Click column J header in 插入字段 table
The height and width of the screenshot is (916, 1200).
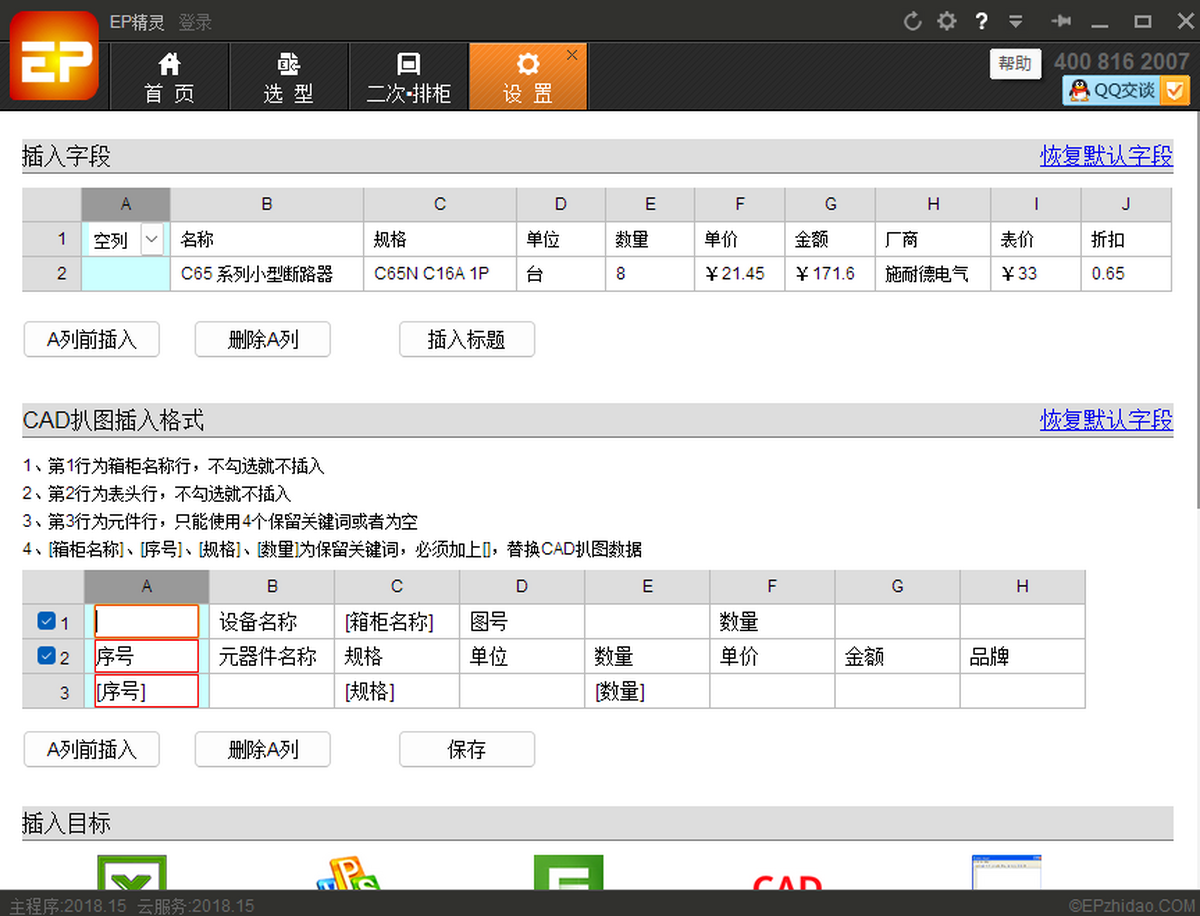pos(1126,204)
